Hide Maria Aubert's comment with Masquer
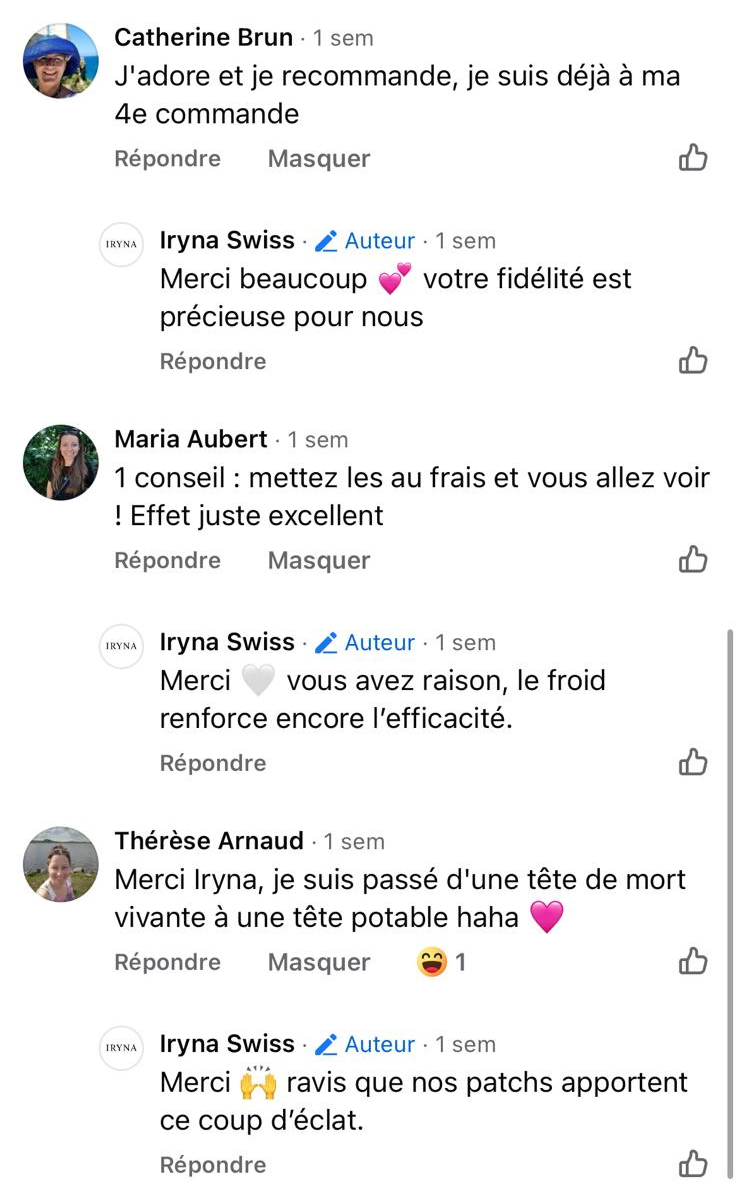The width and height of the screenshot is (739, 1186). tap(319, 561)
